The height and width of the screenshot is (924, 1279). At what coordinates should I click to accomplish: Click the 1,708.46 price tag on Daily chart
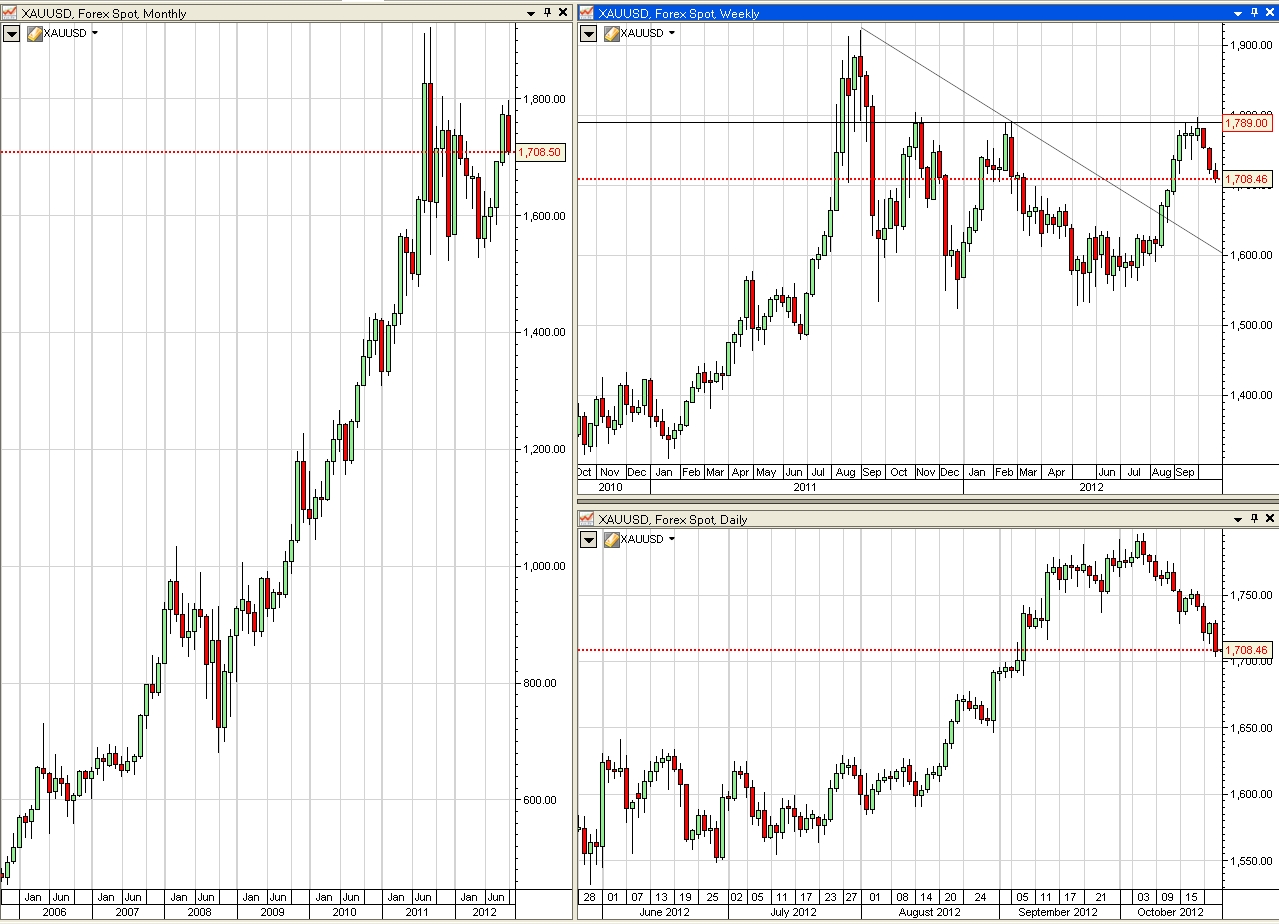(x=1249, y=650)
